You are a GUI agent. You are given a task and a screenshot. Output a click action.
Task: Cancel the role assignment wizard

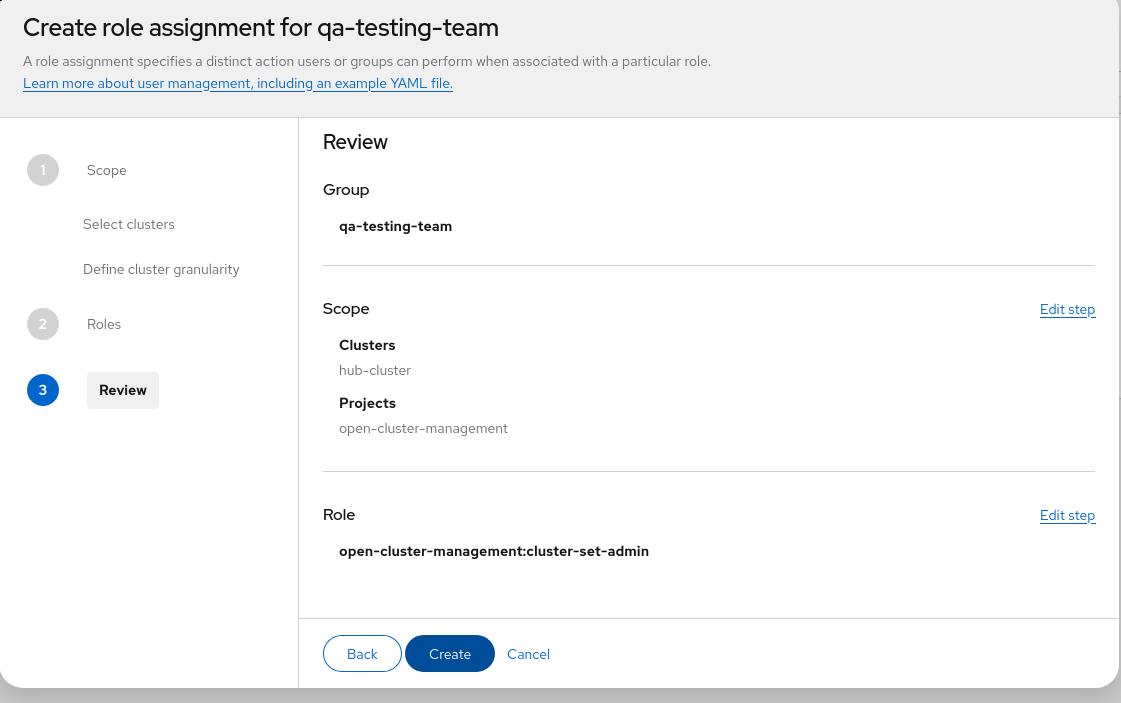[x=528, y=654]
